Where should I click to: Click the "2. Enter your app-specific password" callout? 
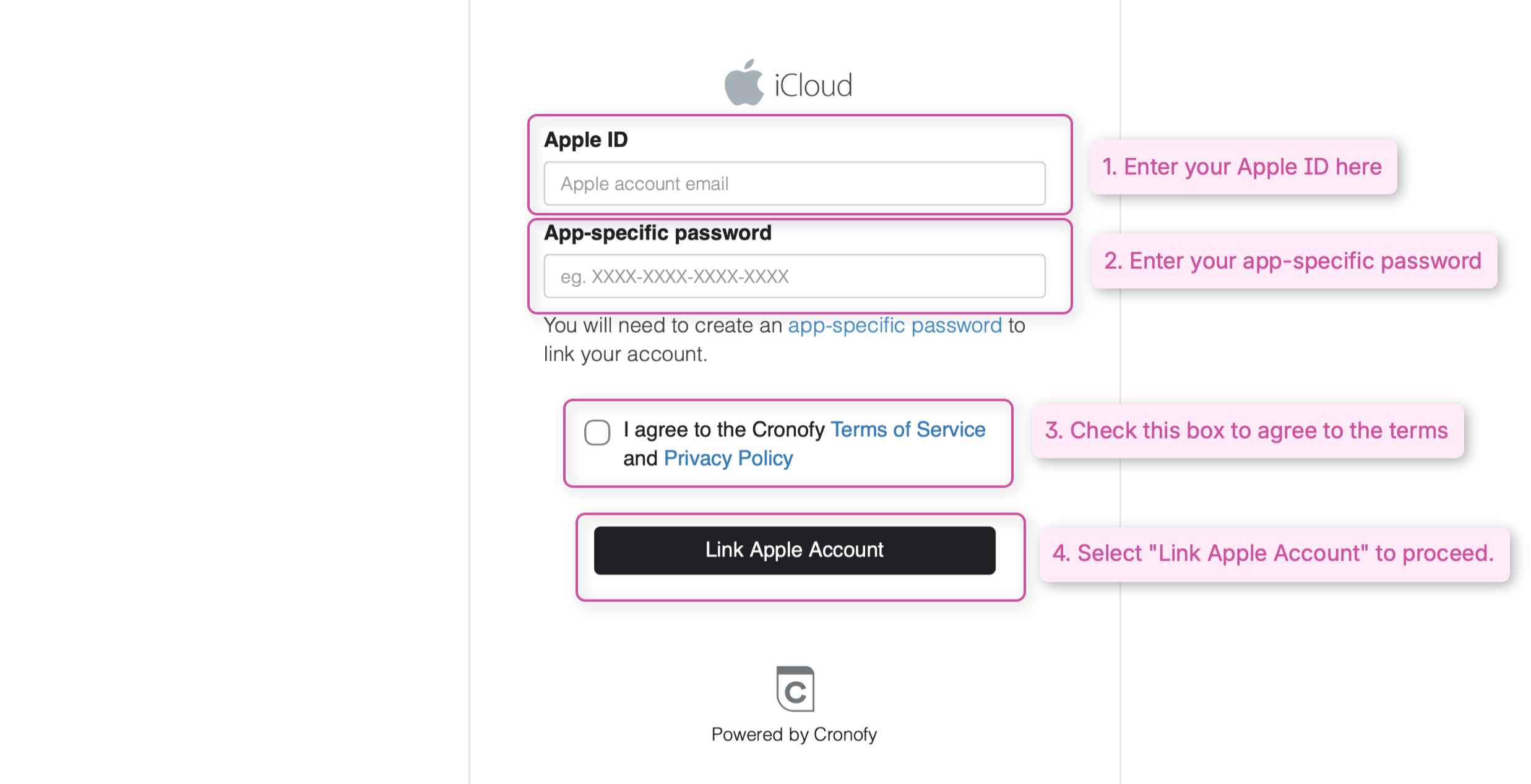pos(1293,261)
